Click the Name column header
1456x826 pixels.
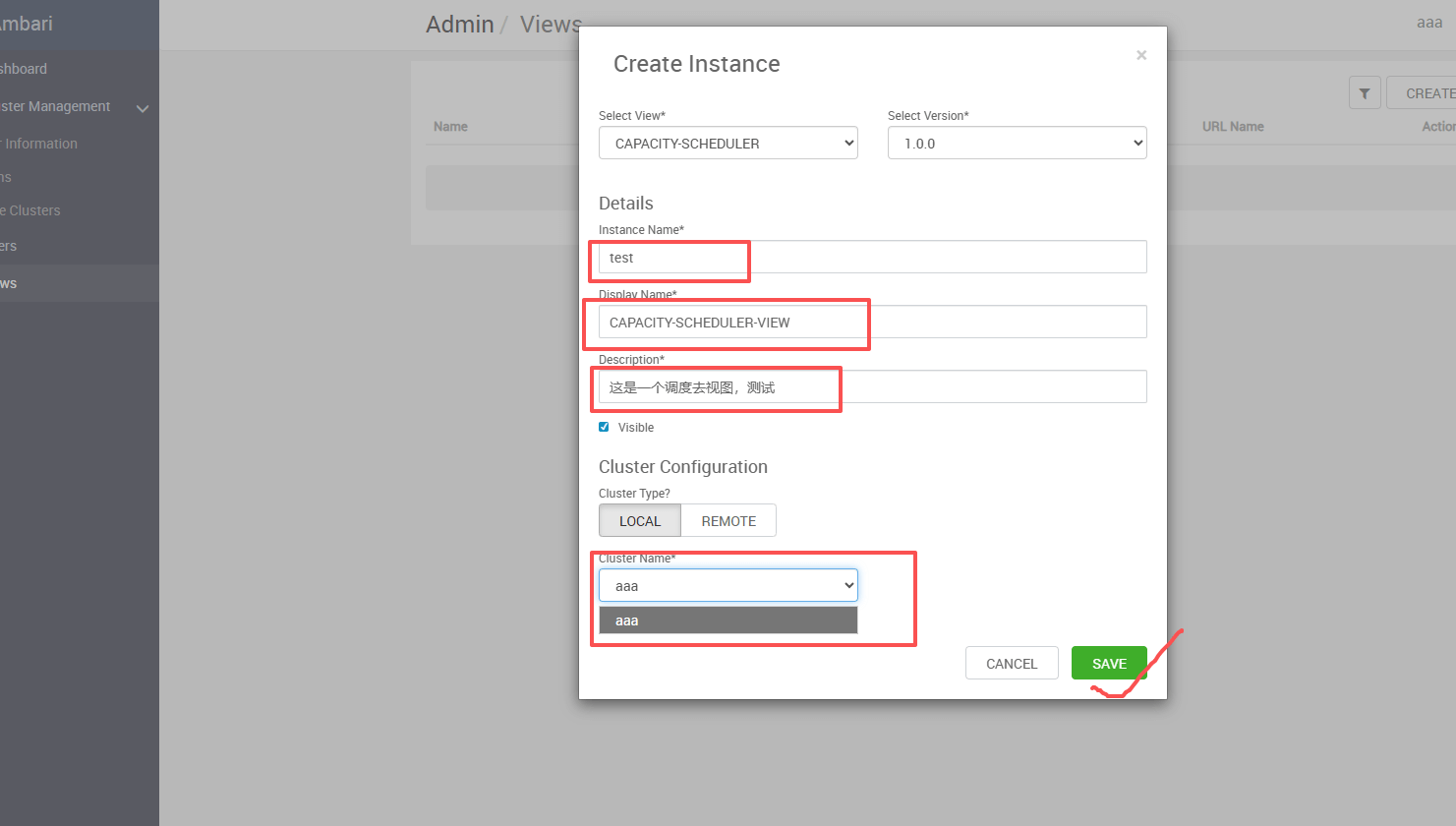450,126
